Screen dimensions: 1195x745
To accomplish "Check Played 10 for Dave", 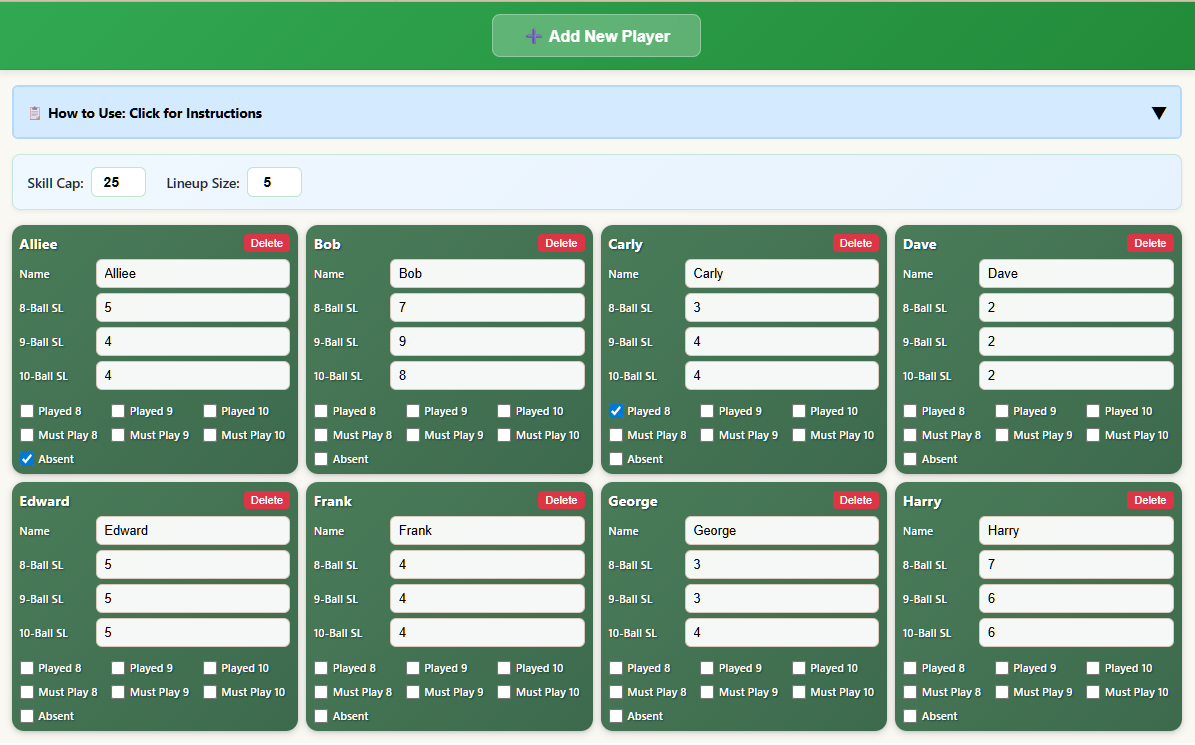I will coord(1093,411).
